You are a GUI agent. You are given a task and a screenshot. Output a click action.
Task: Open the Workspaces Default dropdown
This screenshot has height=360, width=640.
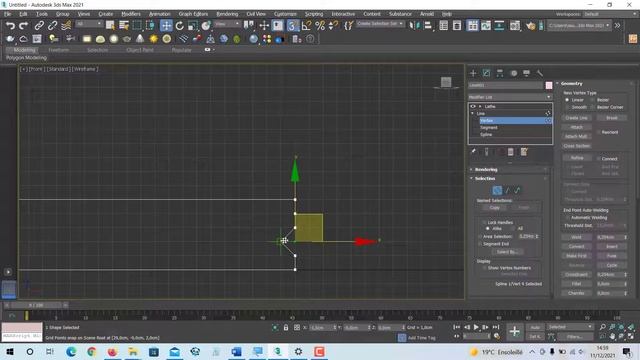(x=609, y=14)
